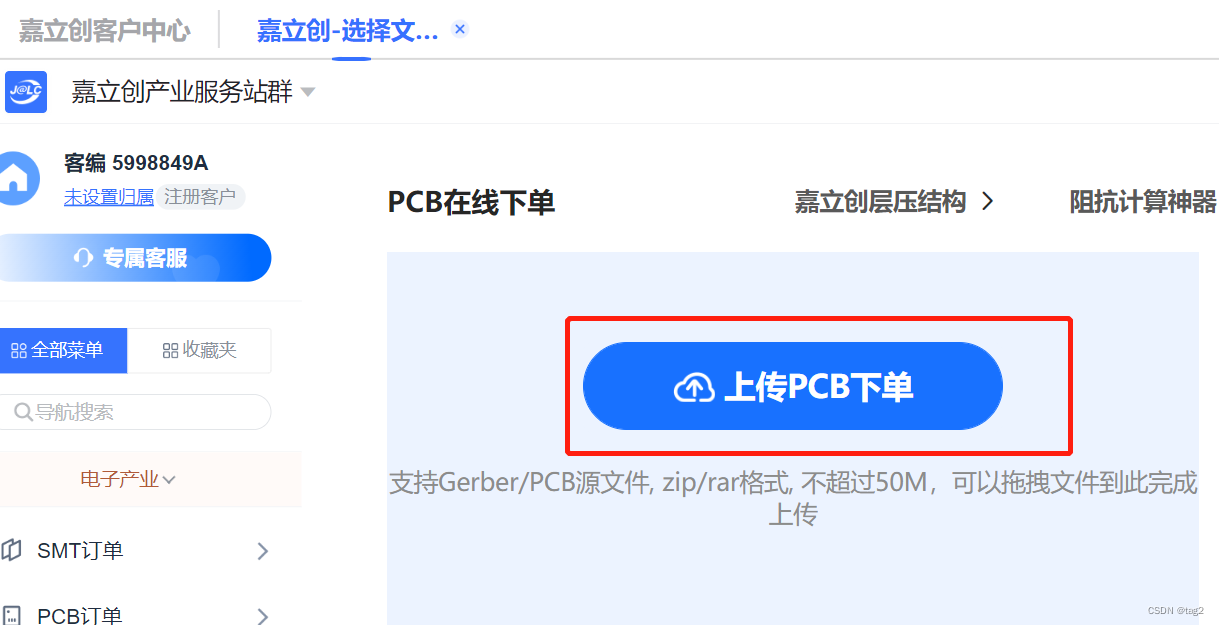Expand the SMT订单 chevron
This screenshot has height=625, width=1219.
point(263,551)
